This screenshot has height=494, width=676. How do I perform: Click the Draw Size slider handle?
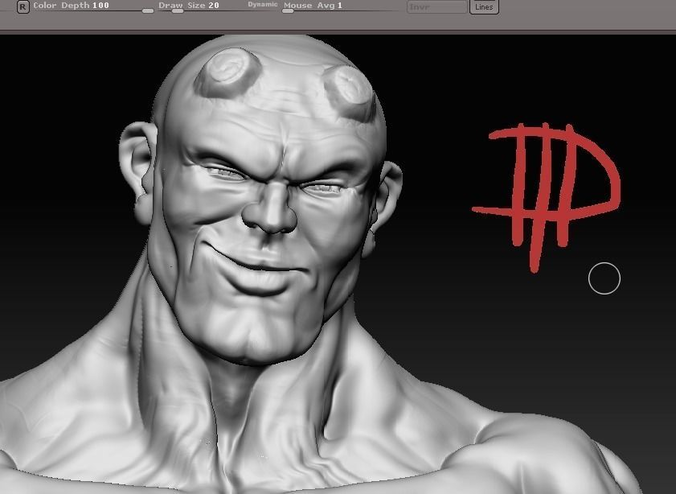(x=177, y=11)
